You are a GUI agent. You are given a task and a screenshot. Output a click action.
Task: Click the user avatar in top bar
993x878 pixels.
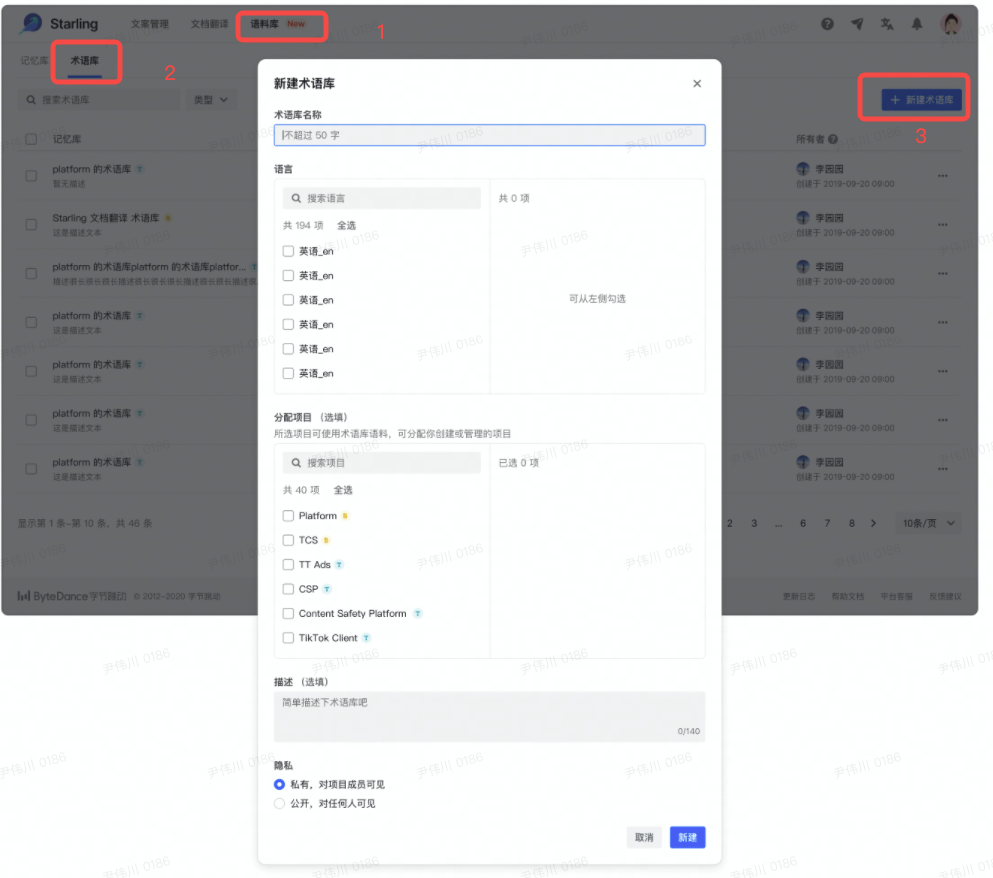950,24
